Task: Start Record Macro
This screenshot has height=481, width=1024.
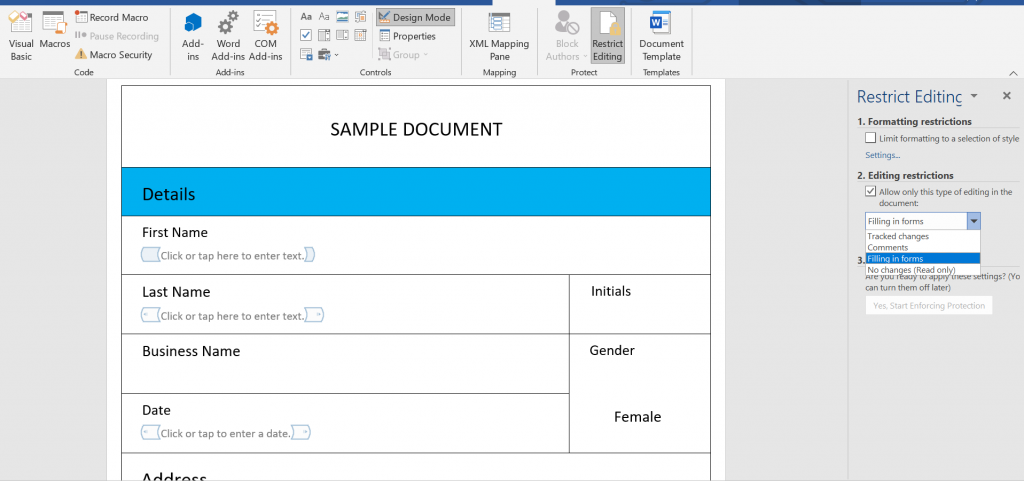Action: [x=112, y=18]
